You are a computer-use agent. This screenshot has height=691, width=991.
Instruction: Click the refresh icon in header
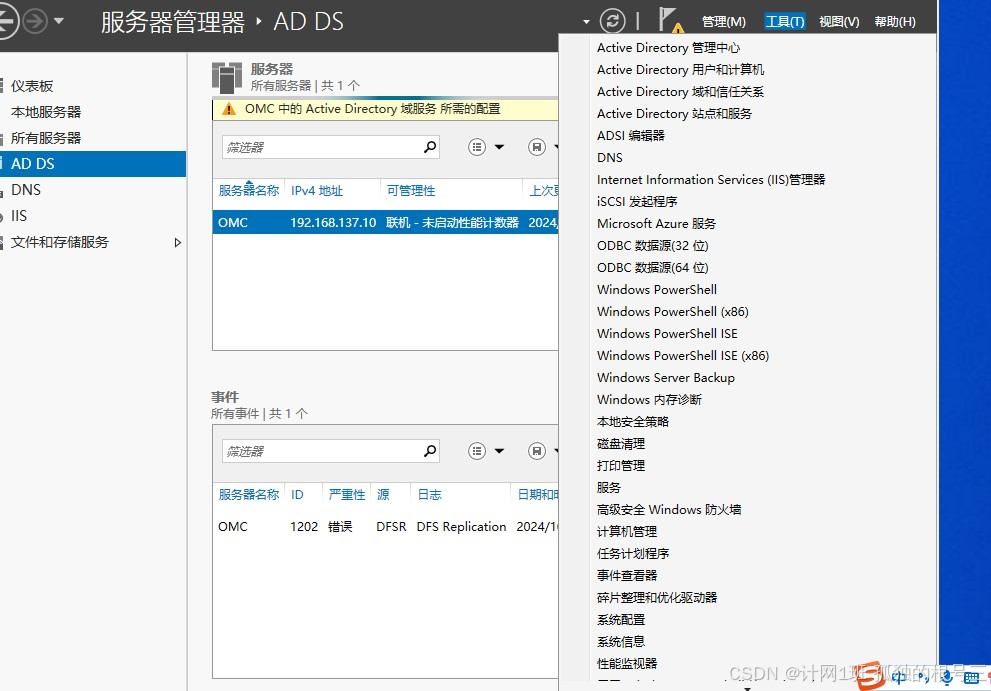pos(612,21)
